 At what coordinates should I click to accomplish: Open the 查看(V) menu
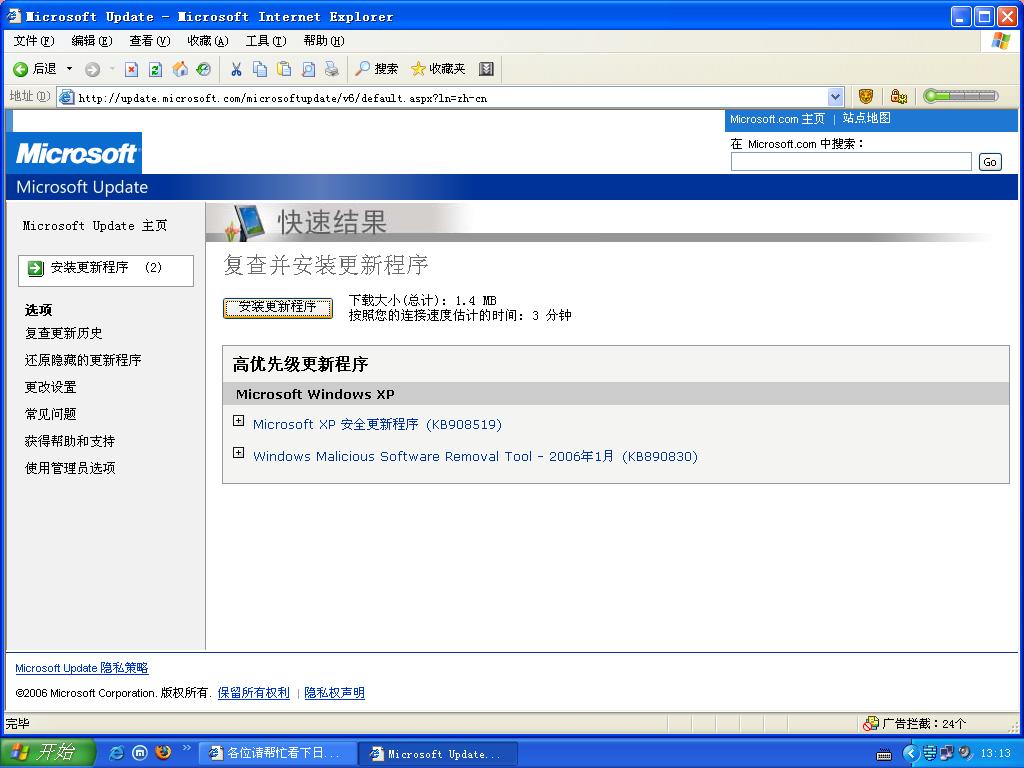coord(150,41)
